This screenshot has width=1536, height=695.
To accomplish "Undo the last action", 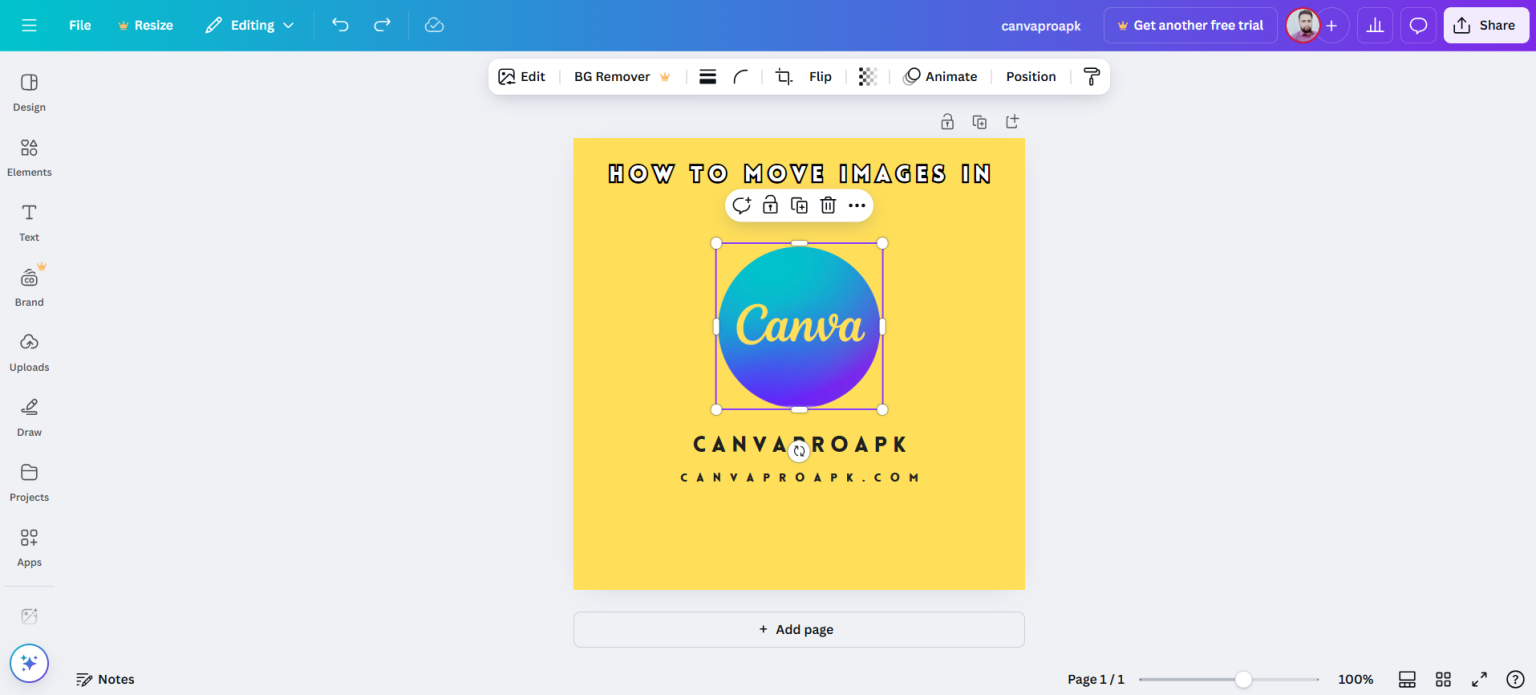I will coord(339,25).
